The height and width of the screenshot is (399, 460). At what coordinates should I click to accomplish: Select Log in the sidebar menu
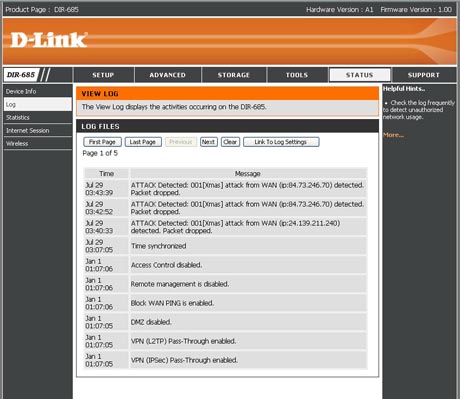[x=38, y=104]
